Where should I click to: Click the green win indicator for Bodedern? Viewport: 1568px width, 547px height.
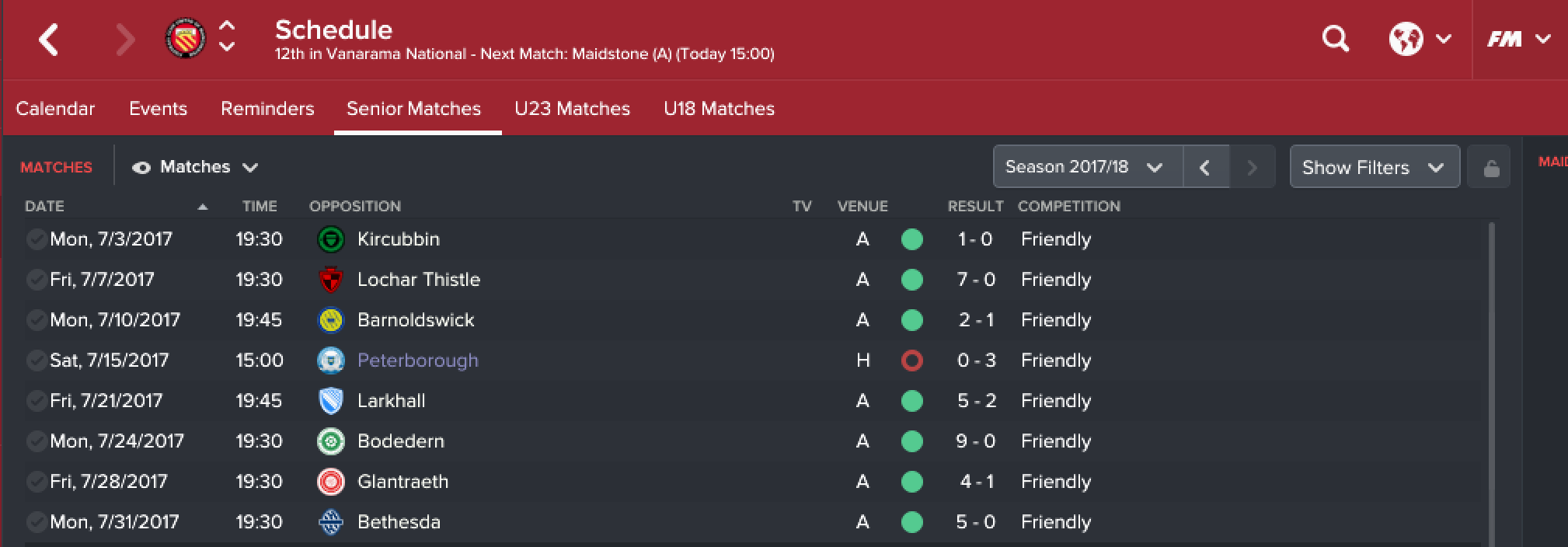click(x=912, y=441)
